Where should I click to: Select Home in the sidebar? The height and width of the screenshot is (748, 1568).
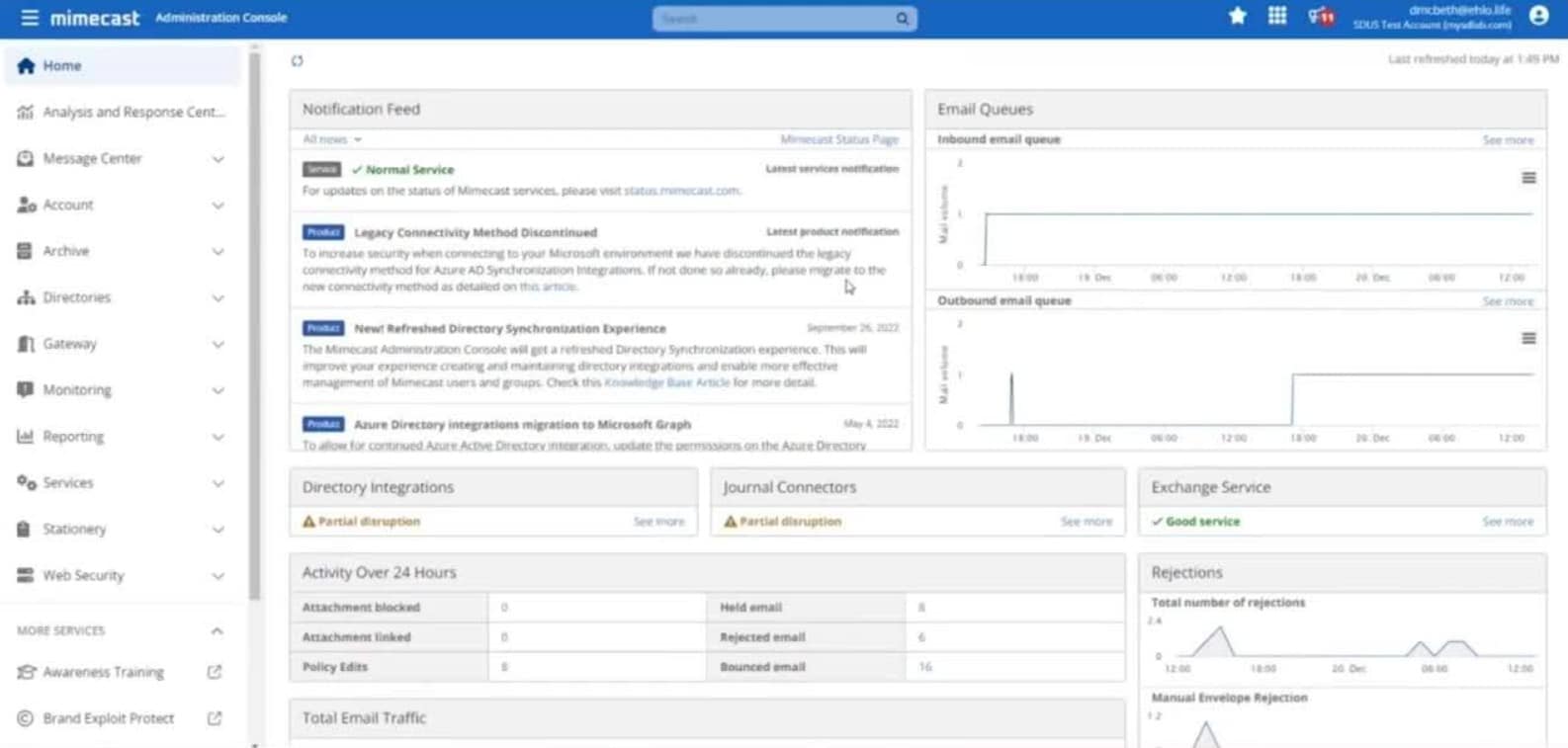(x=123, y=65)
